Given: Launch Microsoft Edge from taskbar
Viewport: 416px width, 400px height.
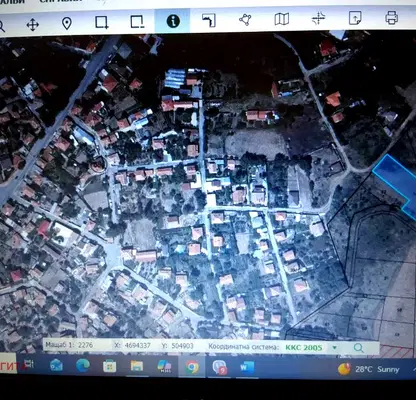Looking at the screenshot, I should (83, 366).
